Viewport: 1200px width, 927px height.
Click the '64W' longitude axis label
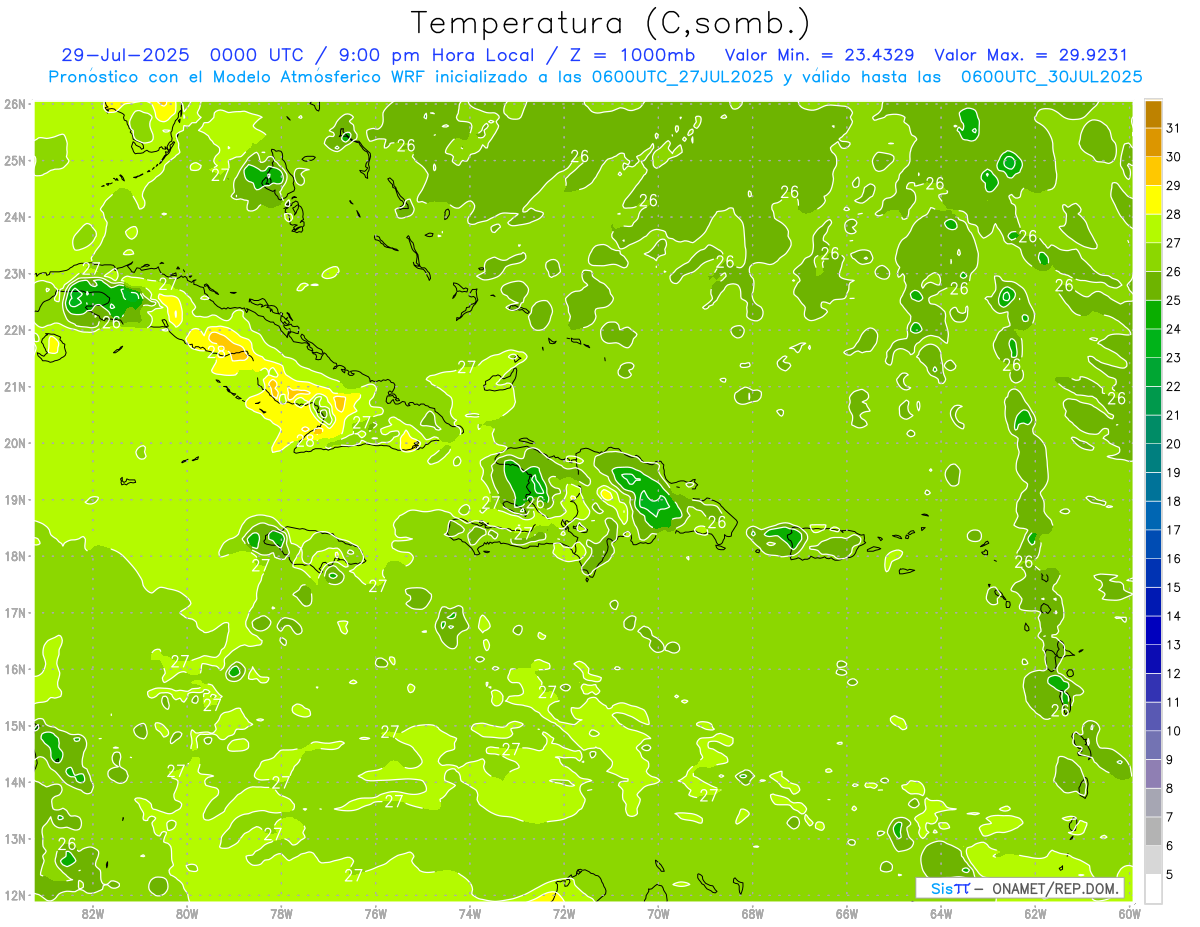coord(941,913)
